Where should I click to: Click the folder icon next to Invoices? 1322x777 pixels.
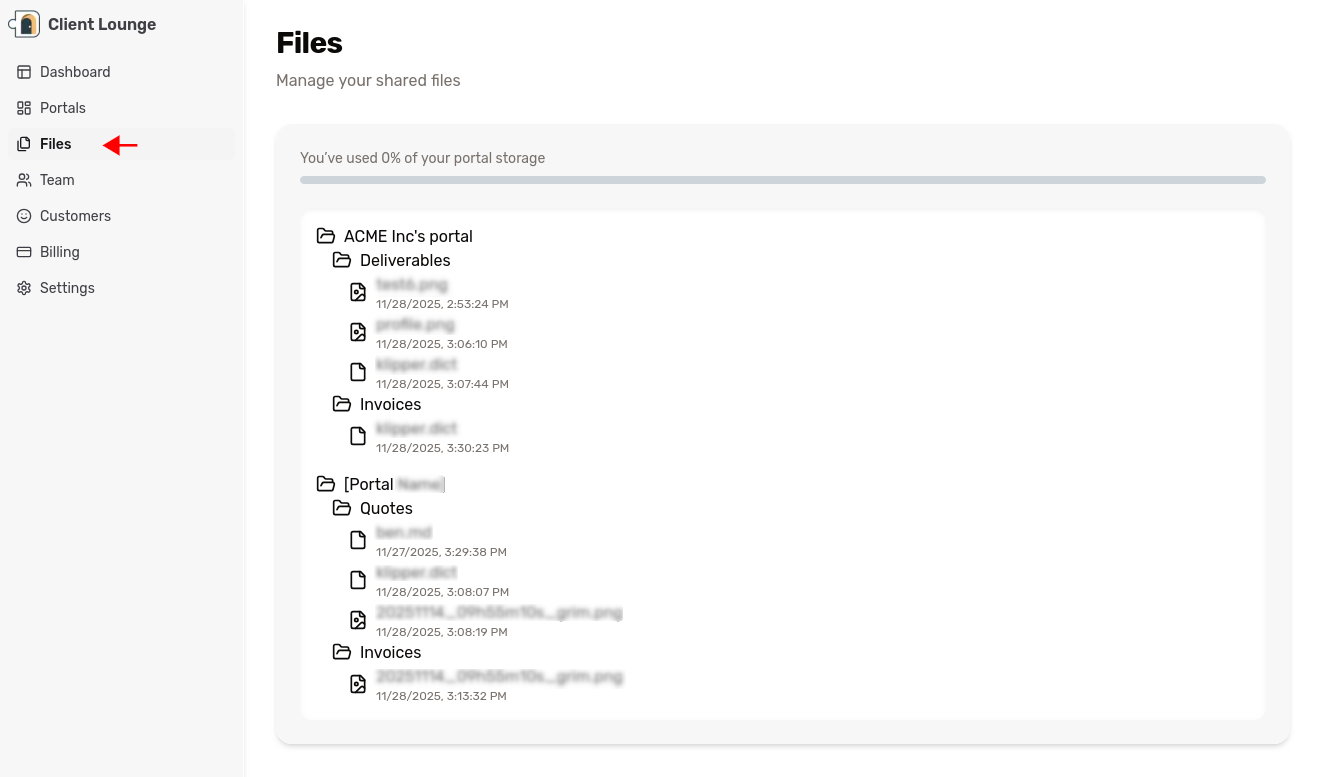(340, 404)
